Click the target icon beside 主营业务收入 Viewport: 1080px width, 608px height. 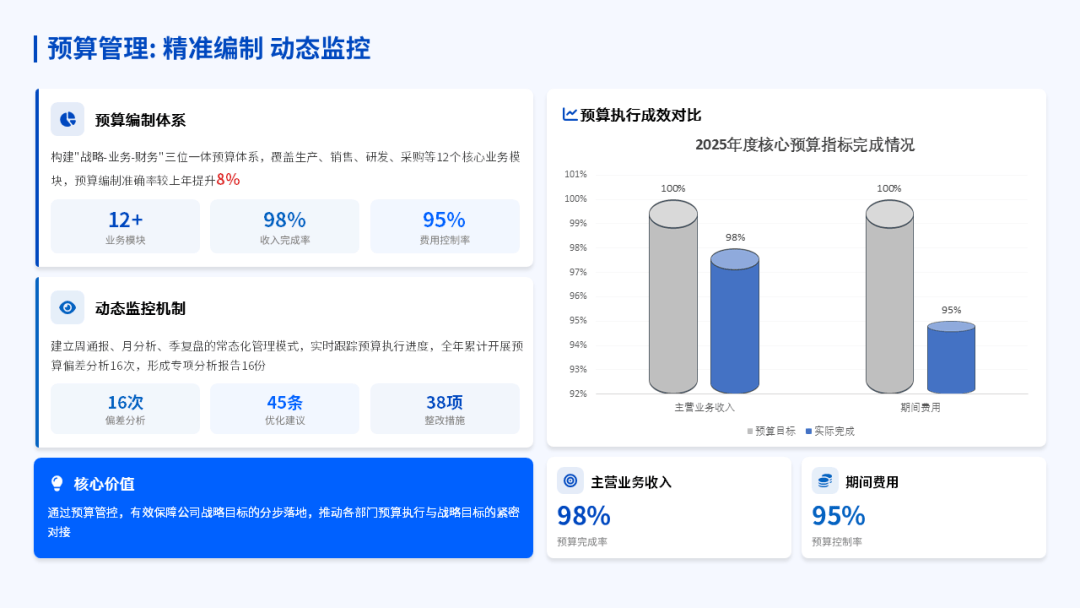pos(570,481)
